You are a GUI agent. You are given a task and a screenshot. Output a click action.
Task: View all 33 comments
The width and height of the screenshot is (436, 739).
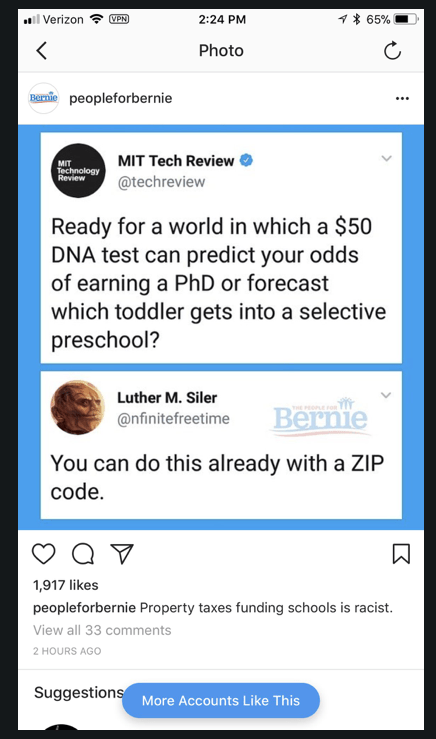tap(102, 630)
